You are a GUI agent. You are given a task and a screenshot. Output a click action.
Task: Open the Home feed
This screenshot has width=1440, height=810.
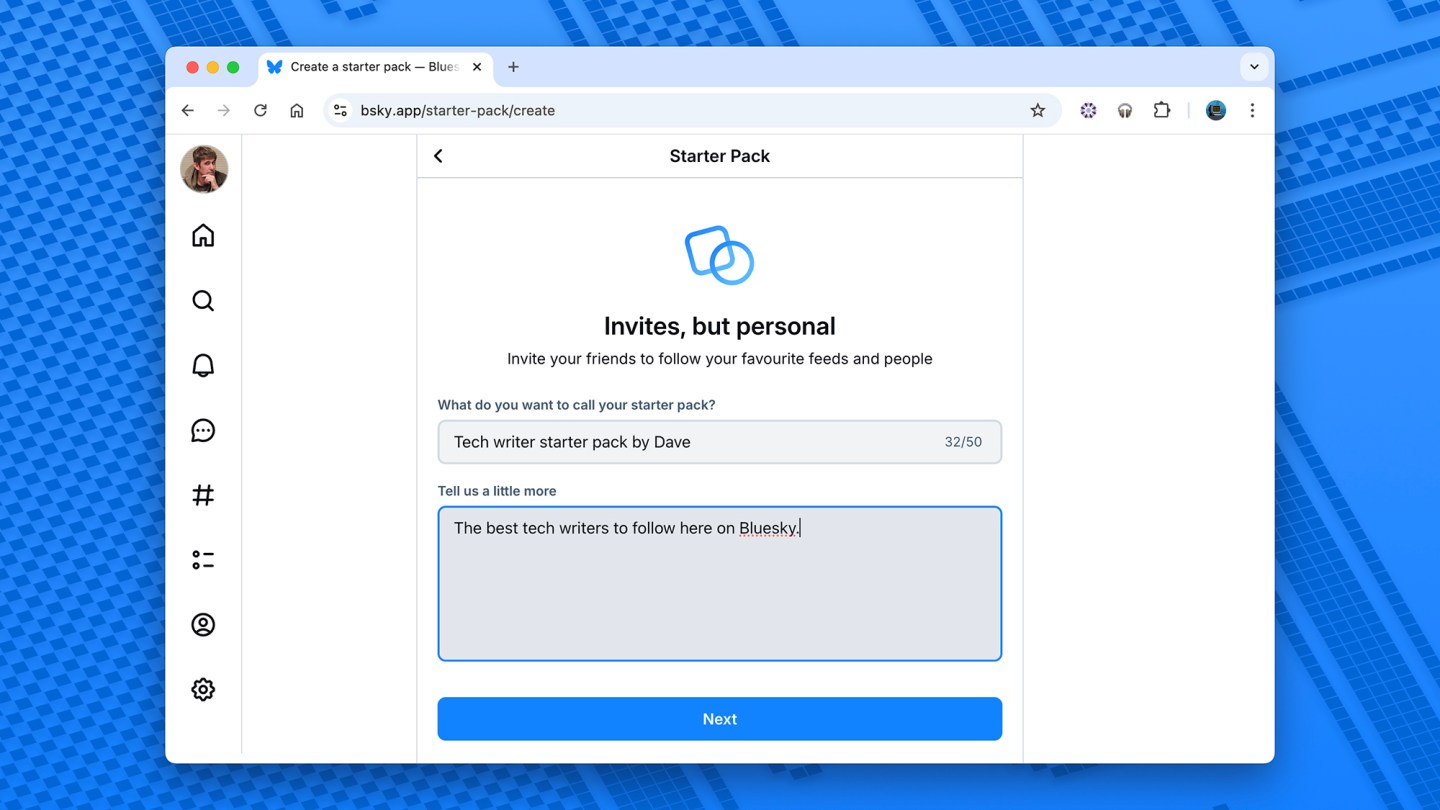coord(203,235)
